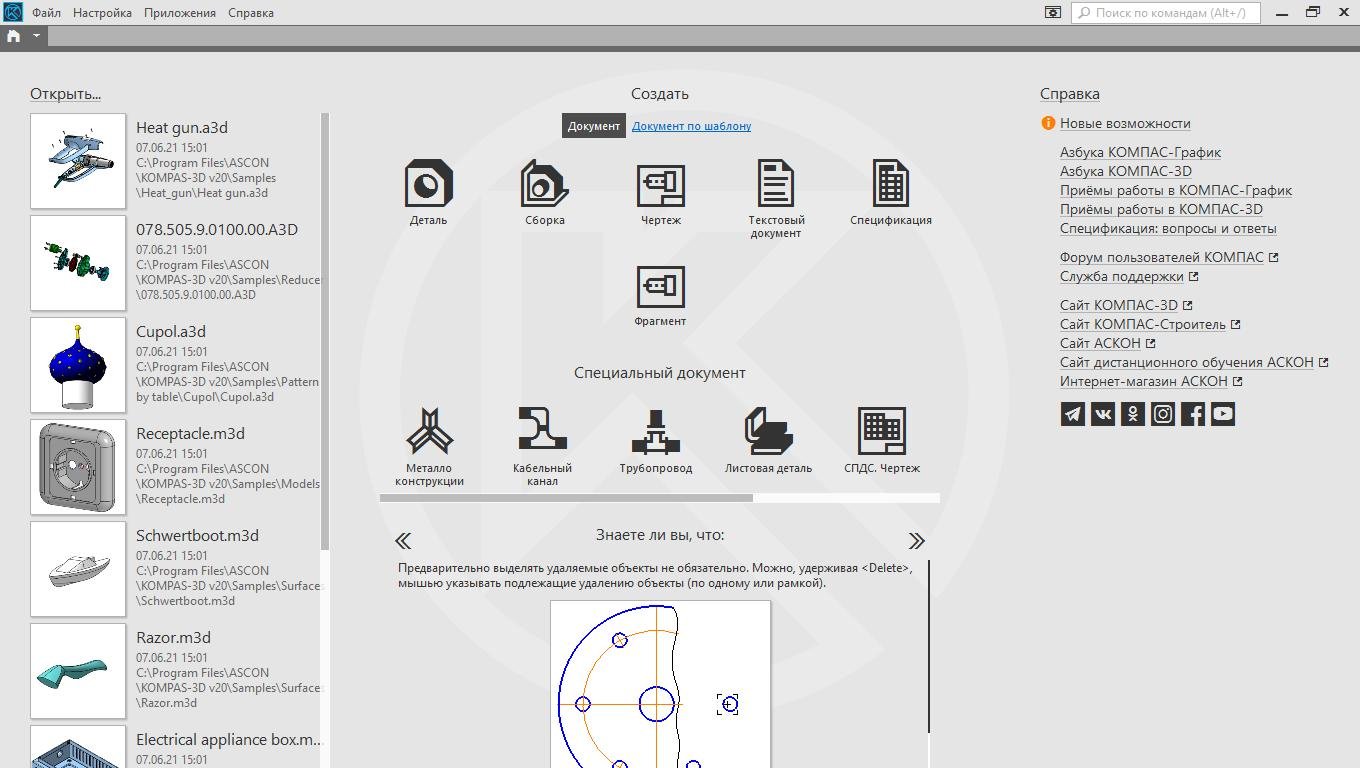Open the YouTube social icon
The height and width of the screenshot is (768, 1360).
(1222, 414)
